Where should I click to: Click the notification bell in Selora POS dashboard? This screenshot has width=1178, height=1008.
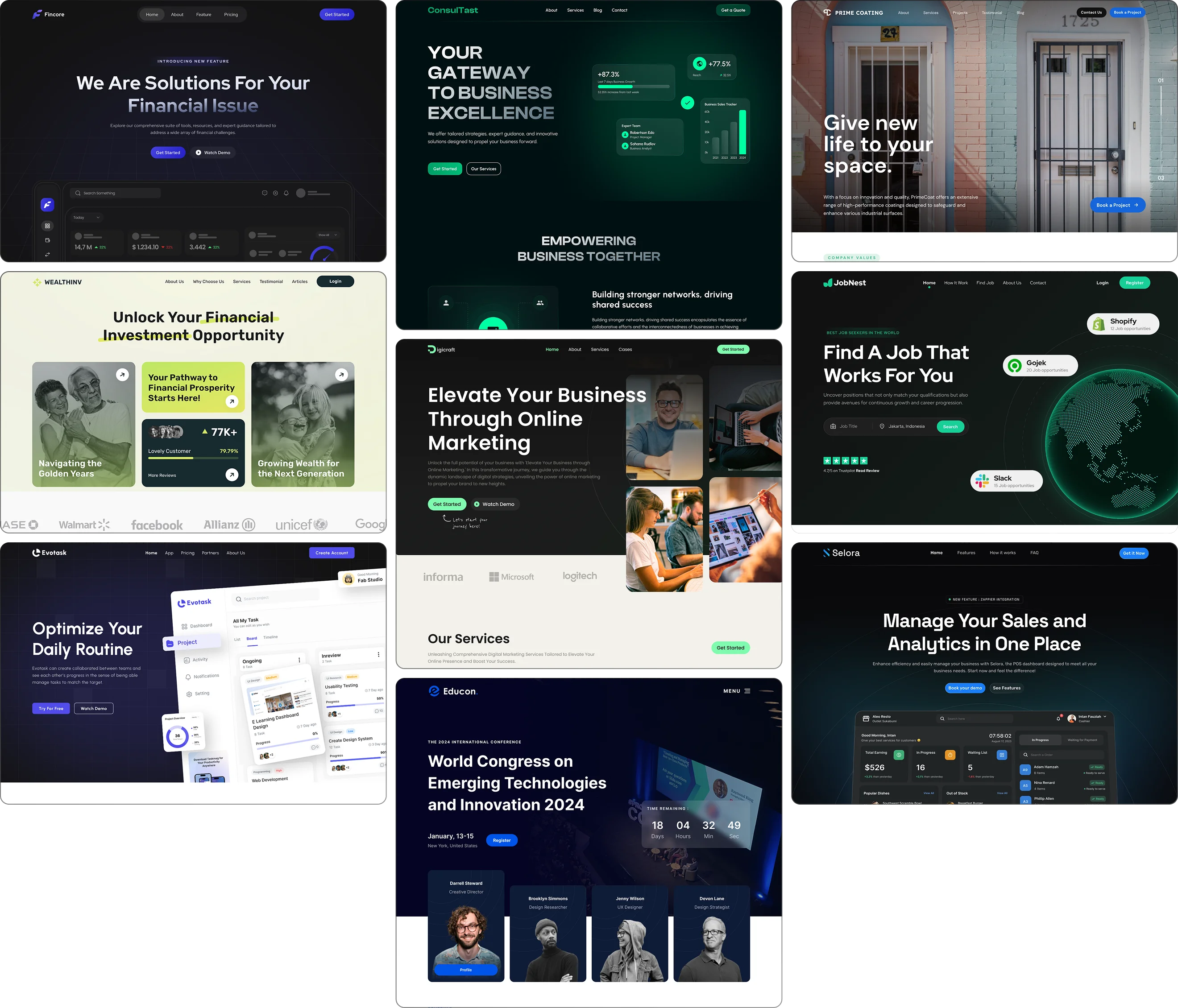(1058, 719)
